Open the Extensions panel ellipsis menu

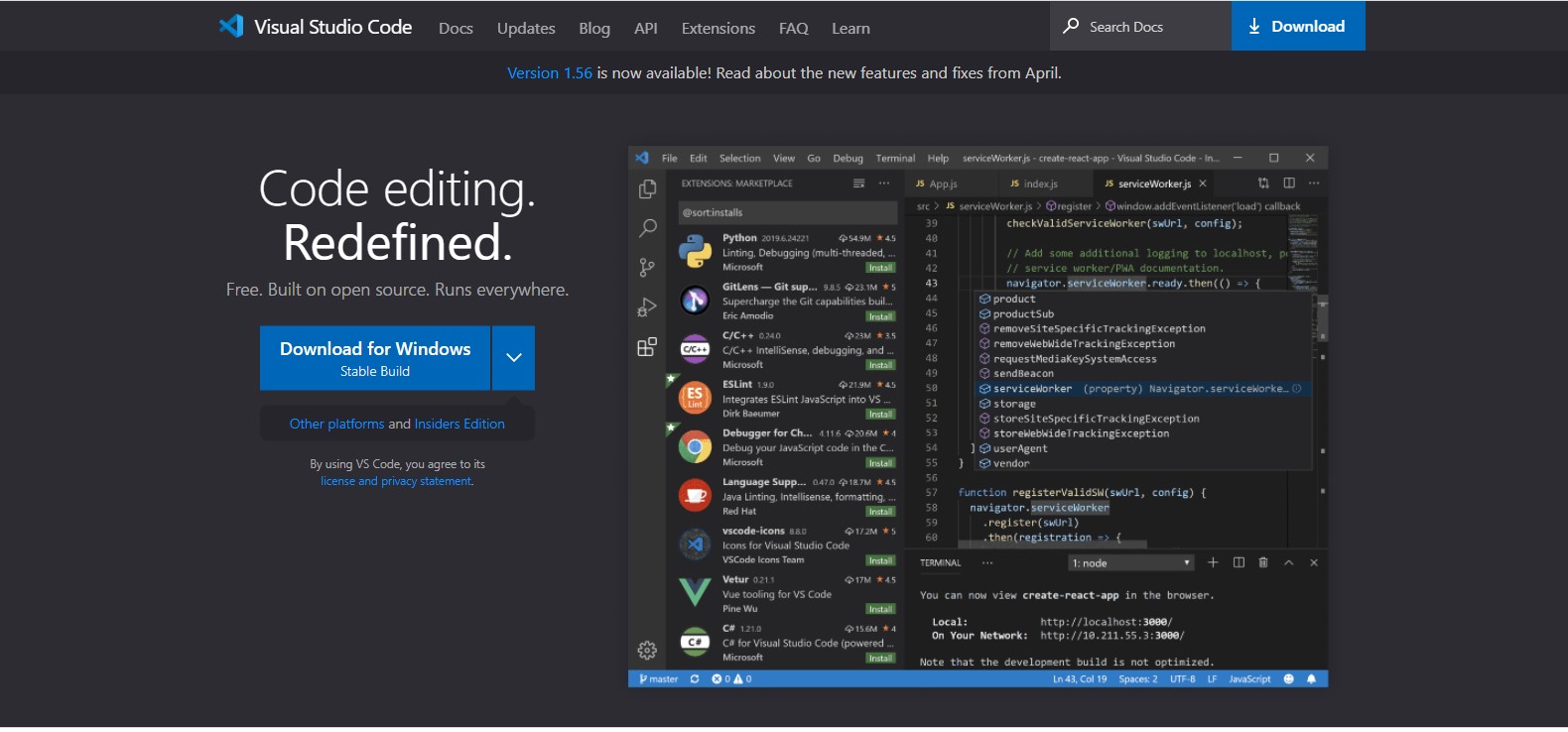[884, 183]
